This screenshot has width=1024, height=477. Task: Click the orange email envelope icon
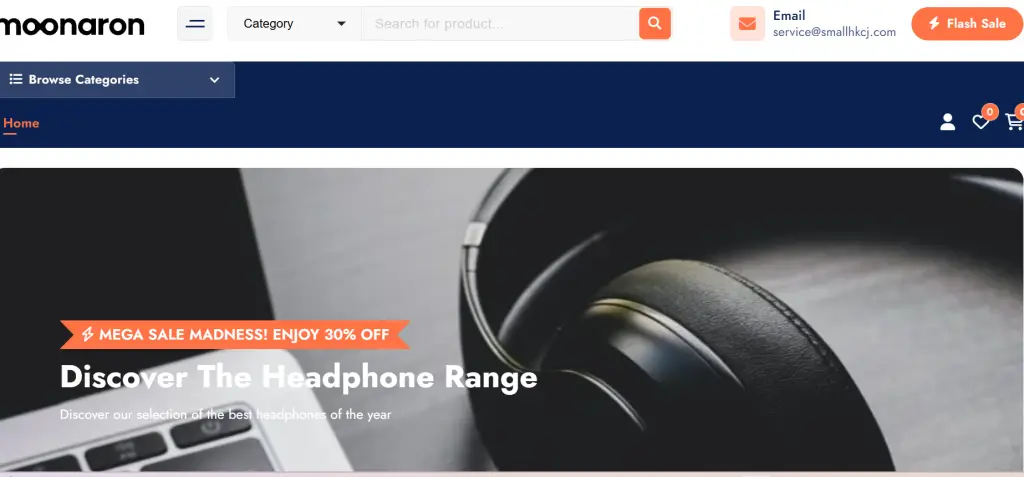(x=747, y=24)
